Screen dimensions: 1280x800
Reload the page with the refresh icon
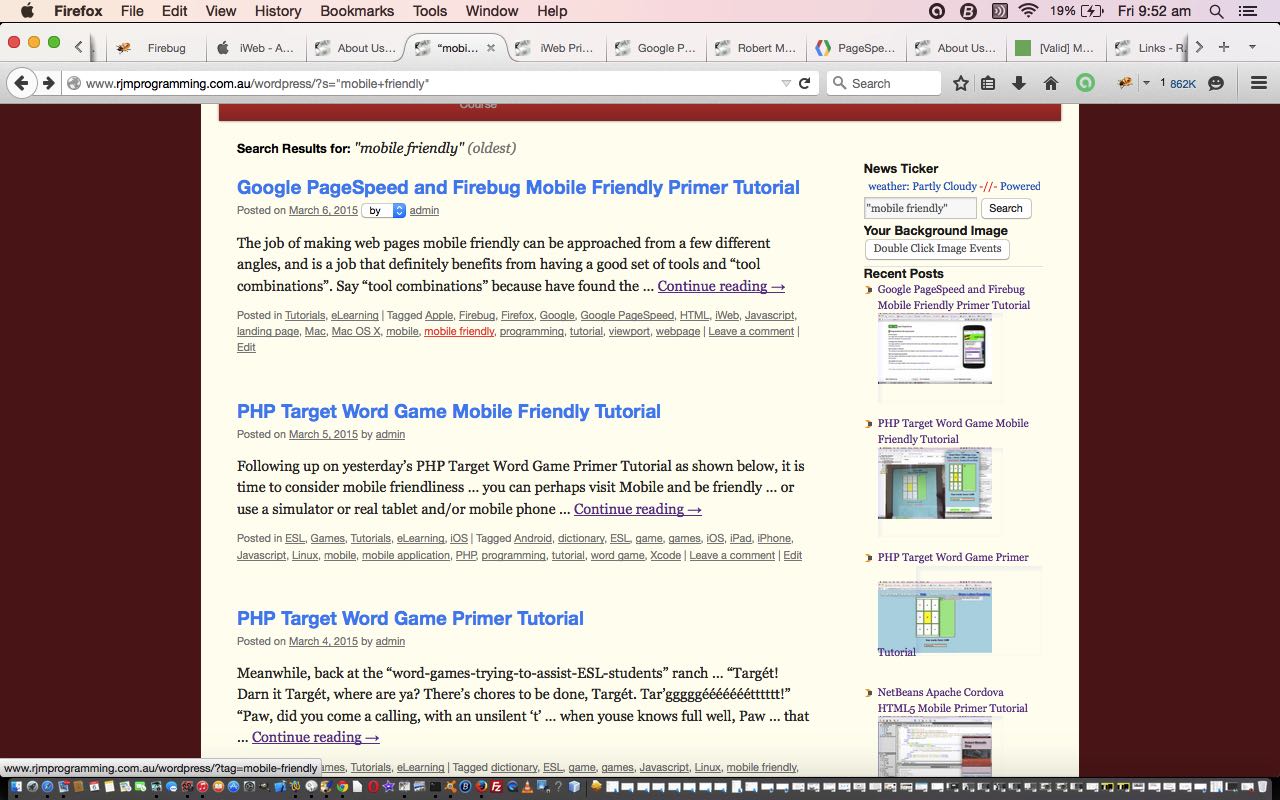(x=804, y=84)
